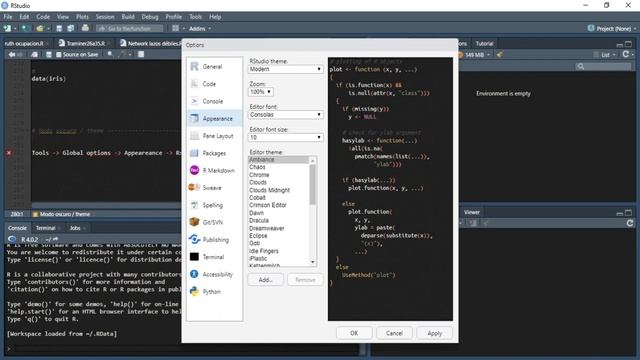Click Cancel in Options dialog

pos(394,333)
